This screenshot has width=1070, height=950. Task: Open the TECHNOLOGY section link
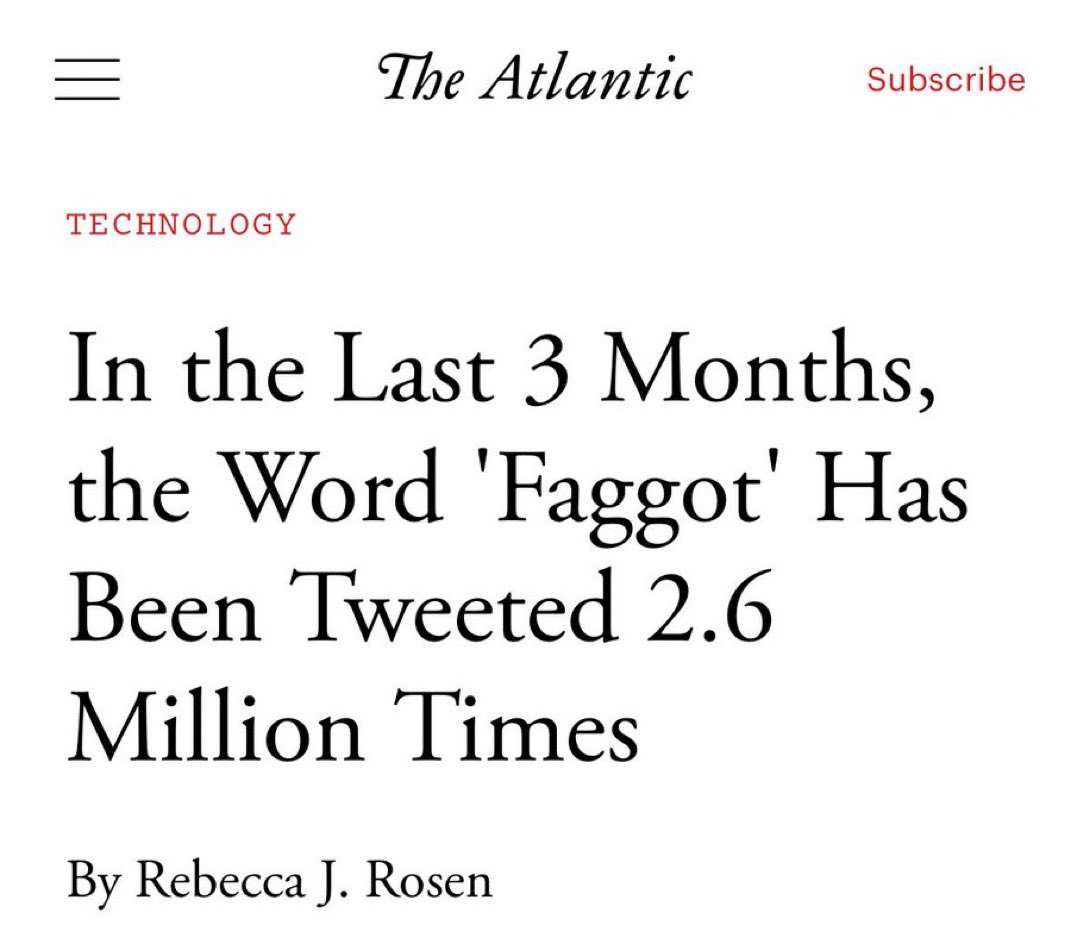[181, 224]
